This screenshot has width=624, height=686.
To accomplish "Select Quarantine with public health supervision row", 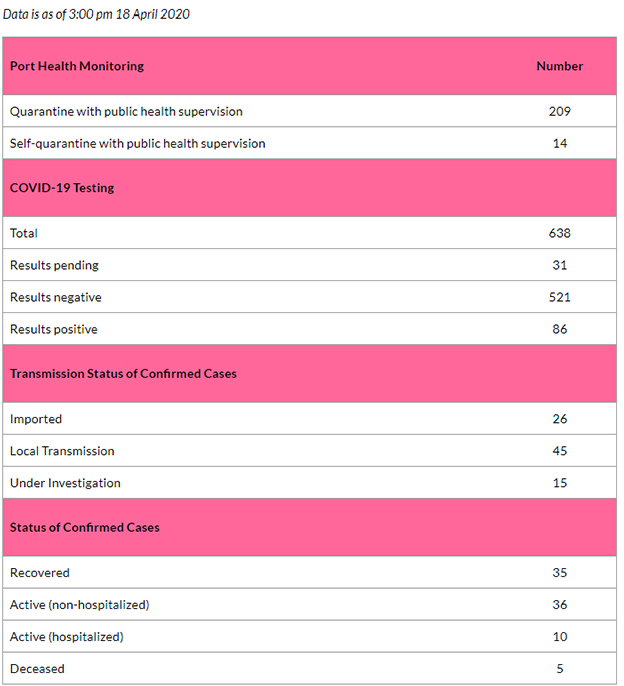I will tap(309, 111).
